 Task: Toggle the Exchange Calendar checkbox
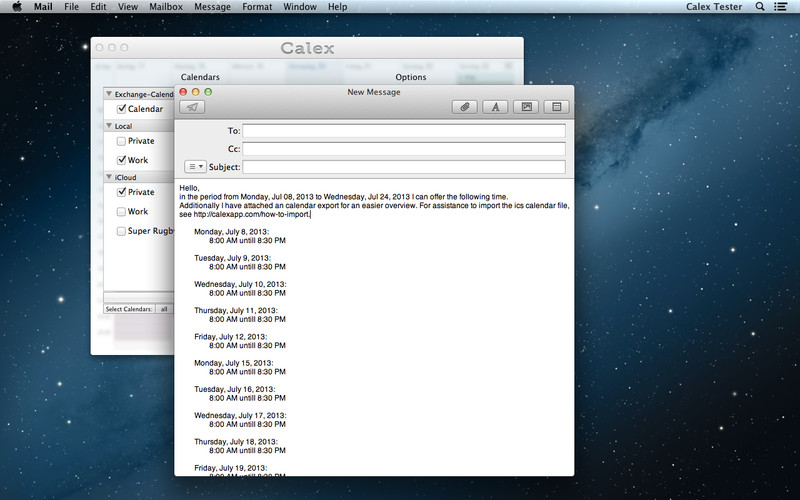coord(121,109)
